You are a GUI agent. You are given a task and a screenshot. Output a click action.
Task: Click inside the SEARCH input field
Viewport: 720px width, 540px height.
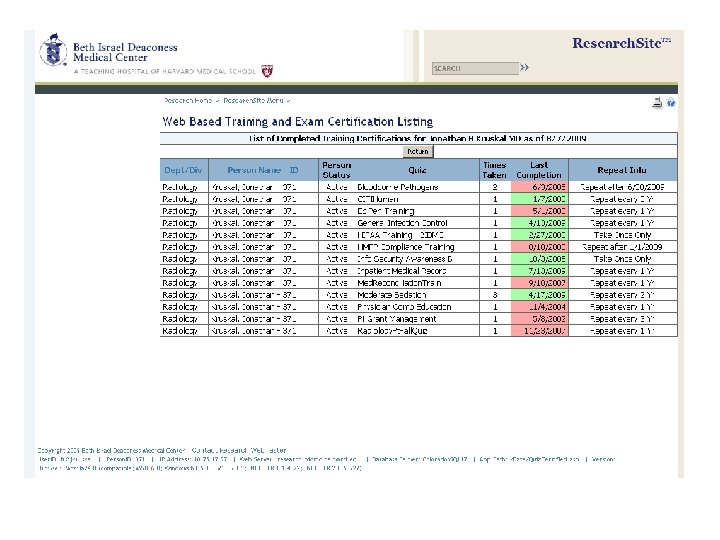[475, 68]
